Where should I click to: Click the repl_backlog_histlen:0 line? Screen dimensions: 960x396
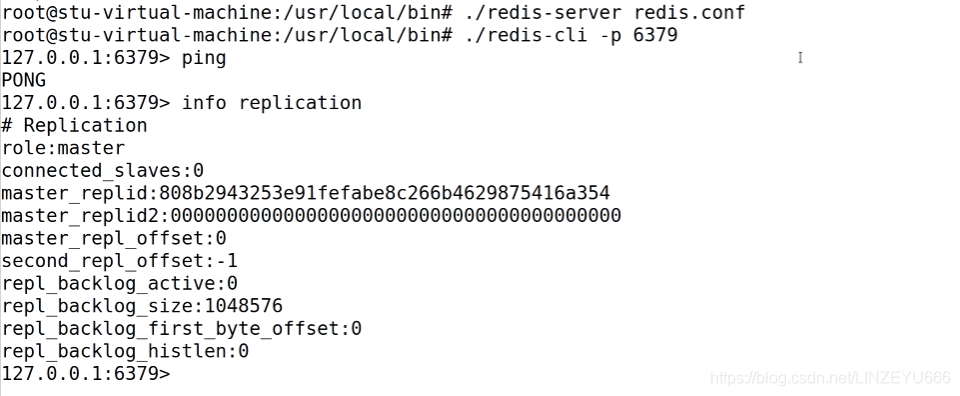(x=126, y=351)
